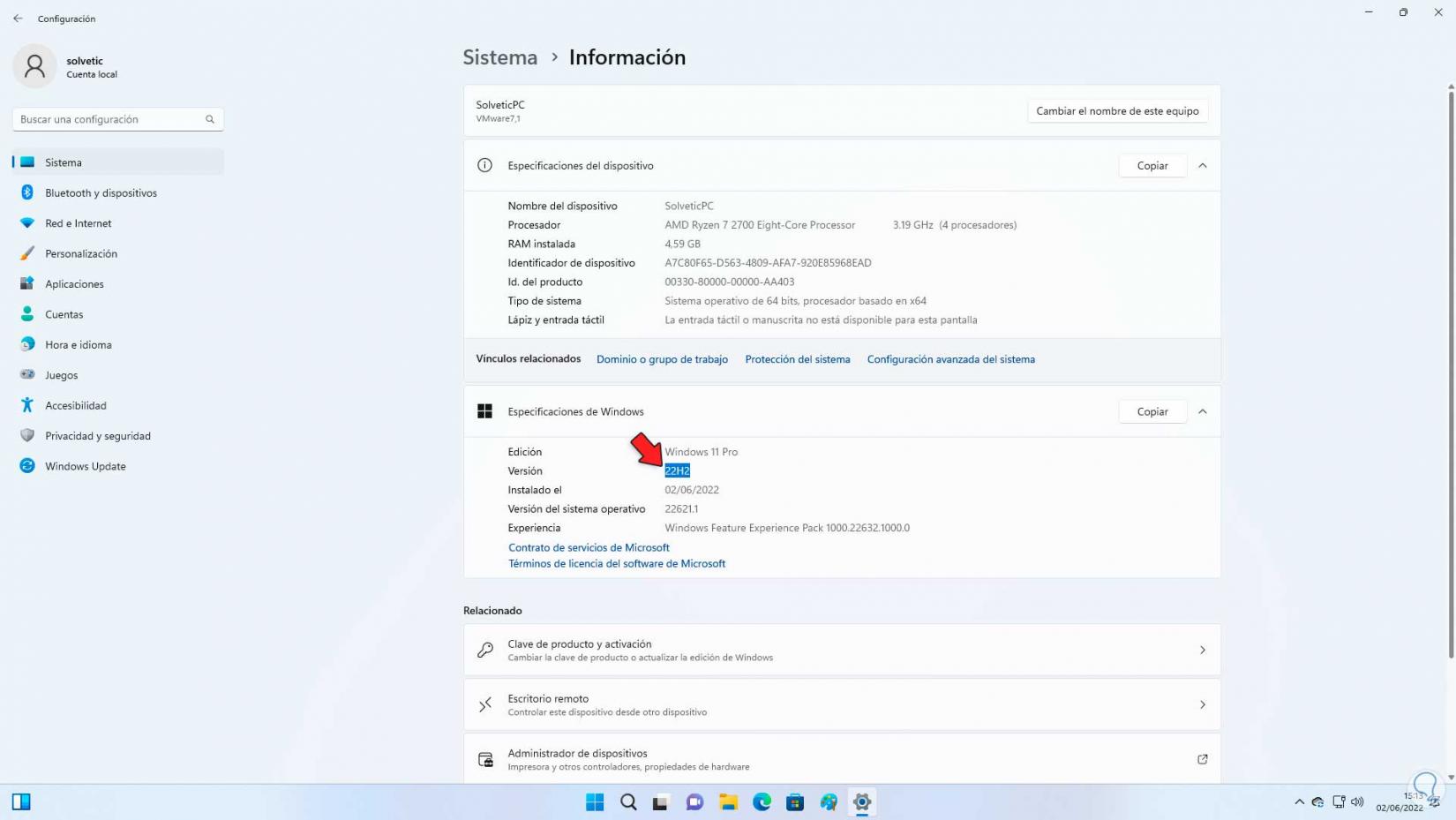Go back with the Configuración back arrow
This screenshot has height=820, width=1456.
click(x=18, y=19)
